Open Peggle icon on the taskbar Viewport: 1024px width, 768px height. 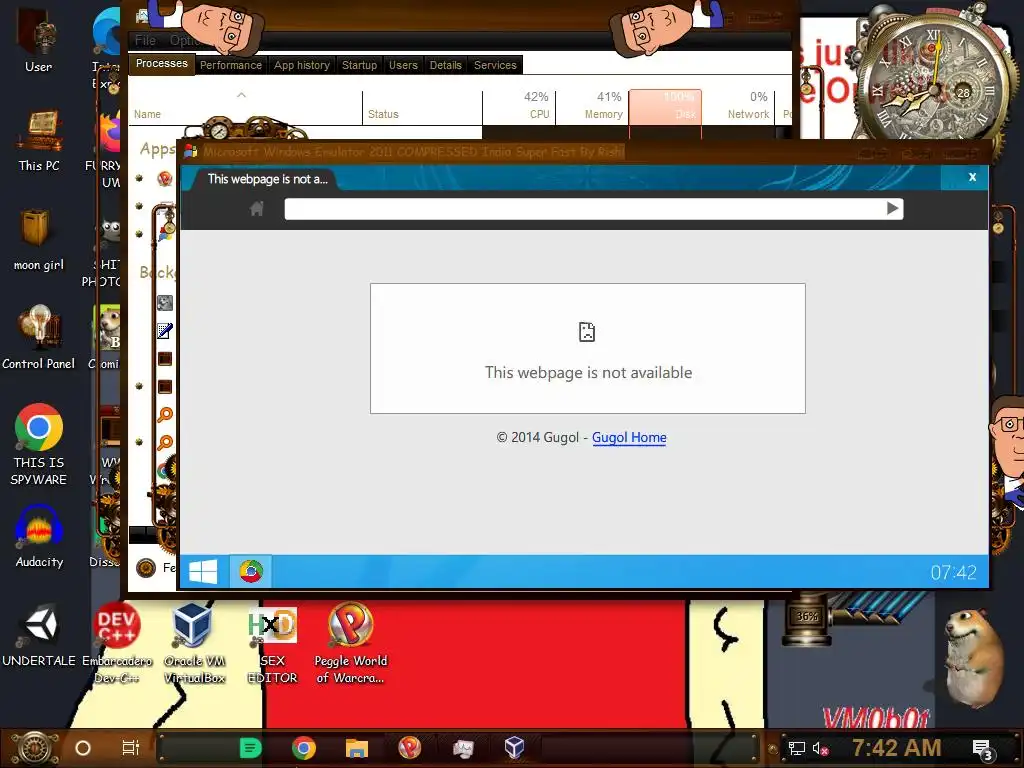pyautogui.click(x=409, y=748)
